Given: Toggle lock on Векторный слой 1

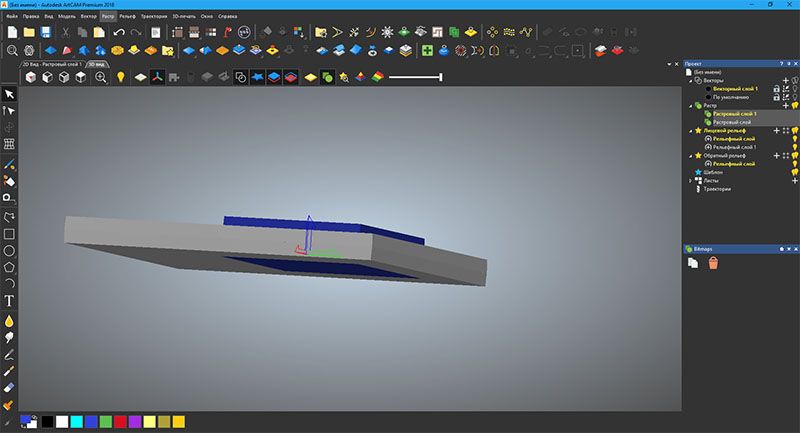Looking at the screenshot, I should tap(777, 89).
